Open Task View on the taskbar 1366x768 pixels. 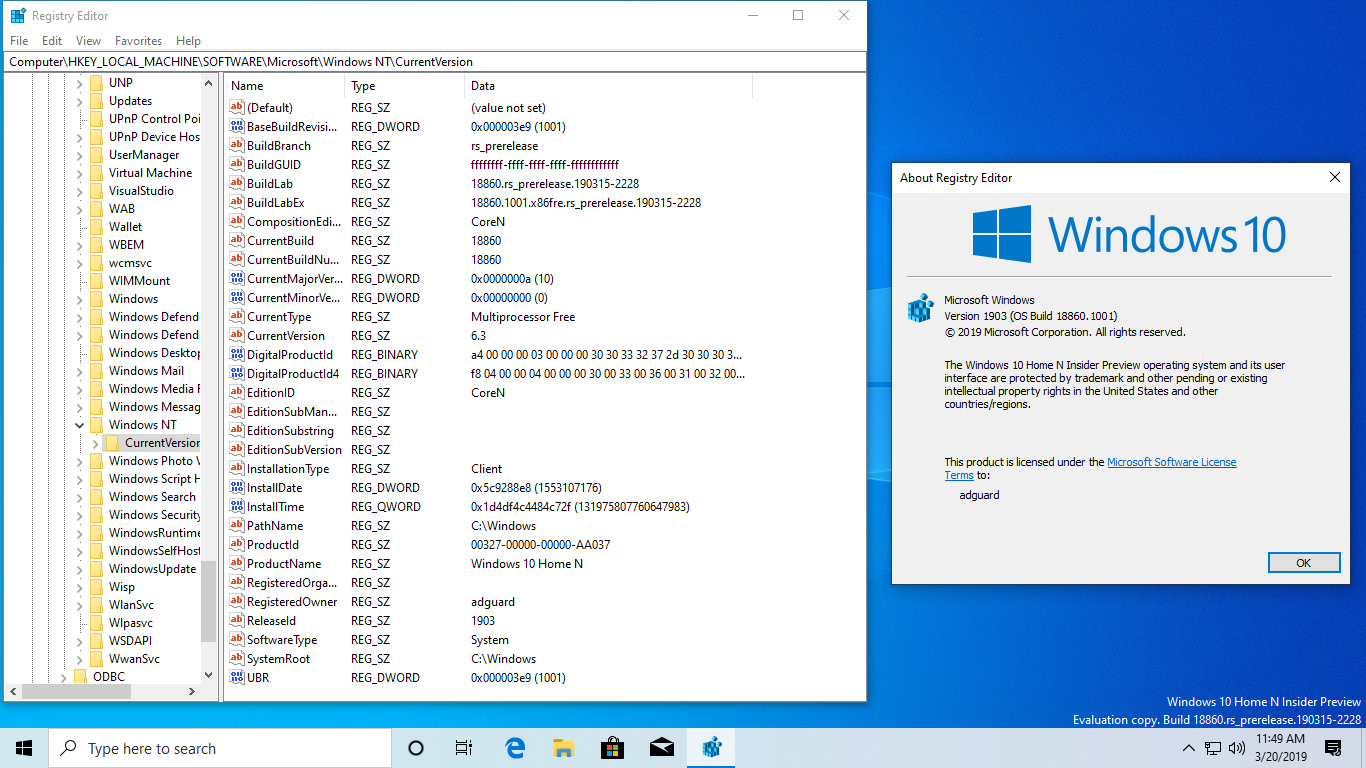[464, 748]
